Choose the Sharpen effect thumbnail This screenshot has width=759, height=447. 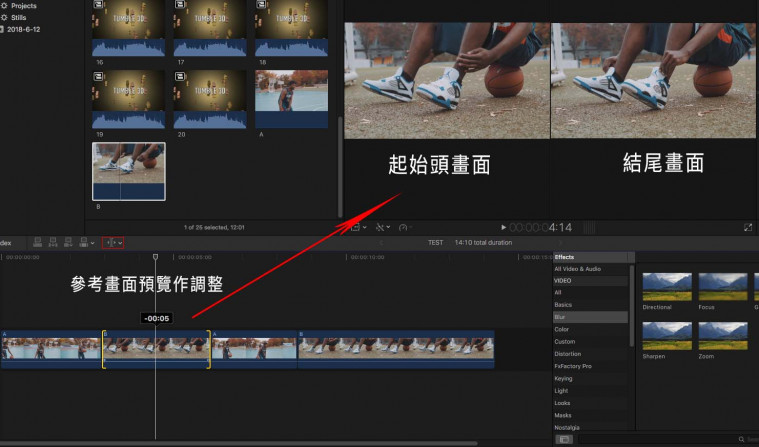[667, 336]
